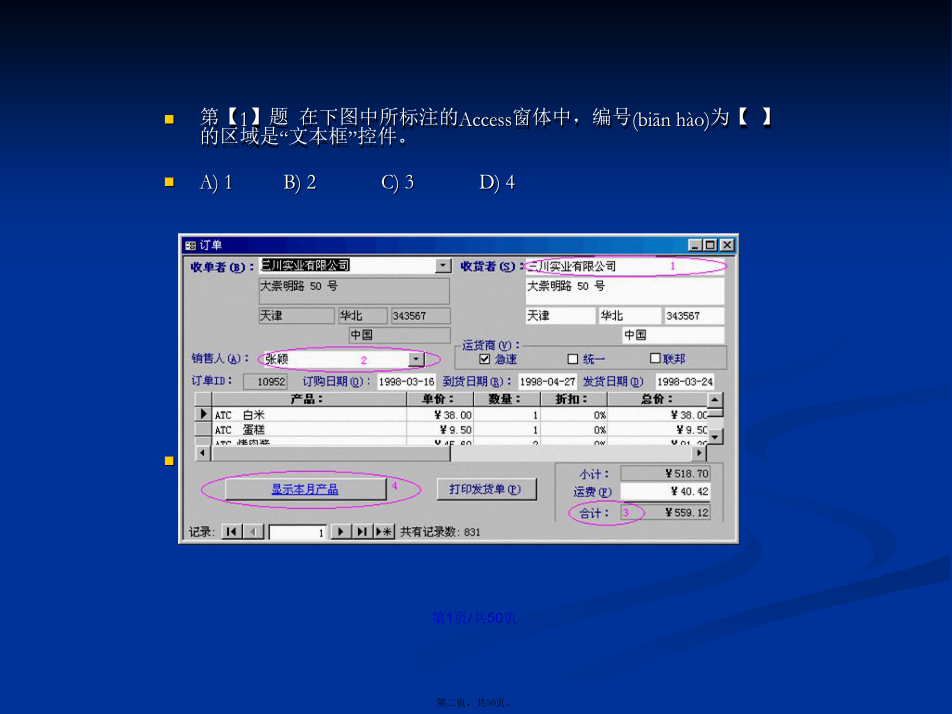The image size is (952, 714).
Task: Click the 收货者 country field 中国
Action: (x=673, y=335)
